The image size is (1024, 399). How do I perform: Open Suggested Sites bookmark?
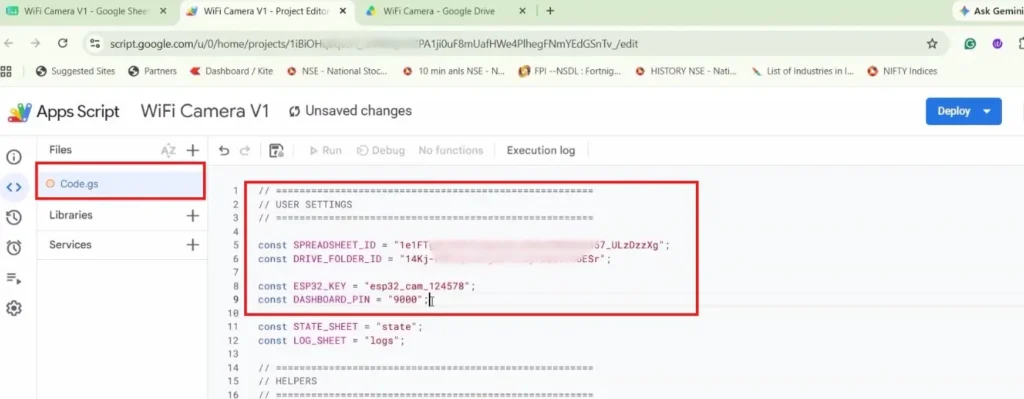click(75, 71)
